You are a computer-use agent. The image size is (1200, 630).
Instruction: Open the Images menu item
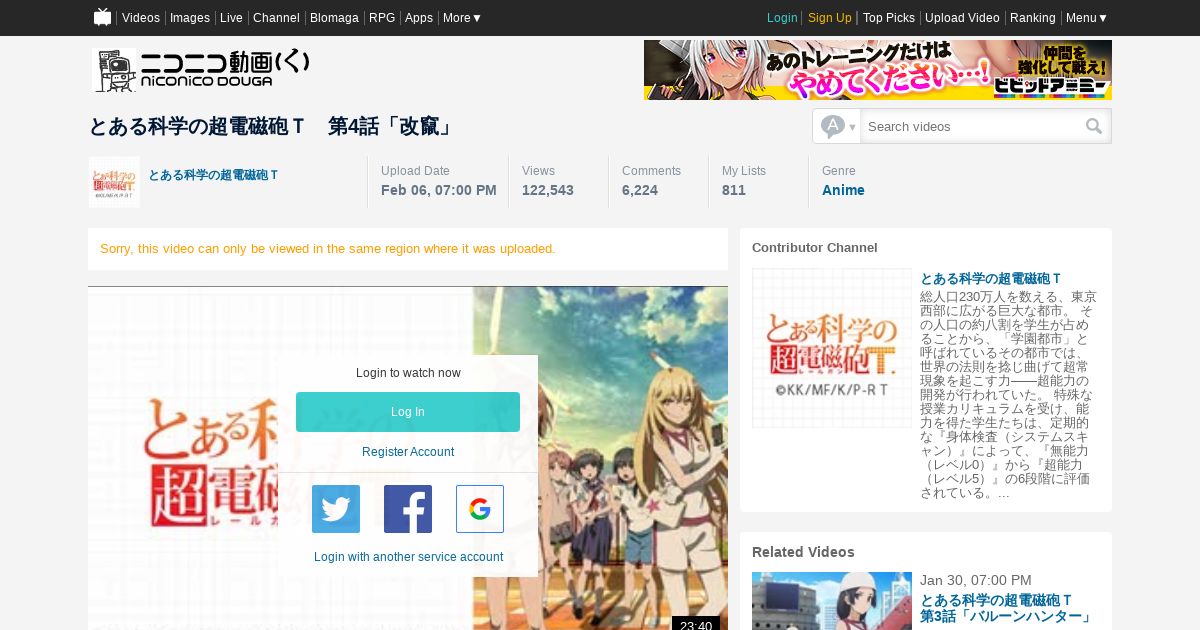(190, 18)
